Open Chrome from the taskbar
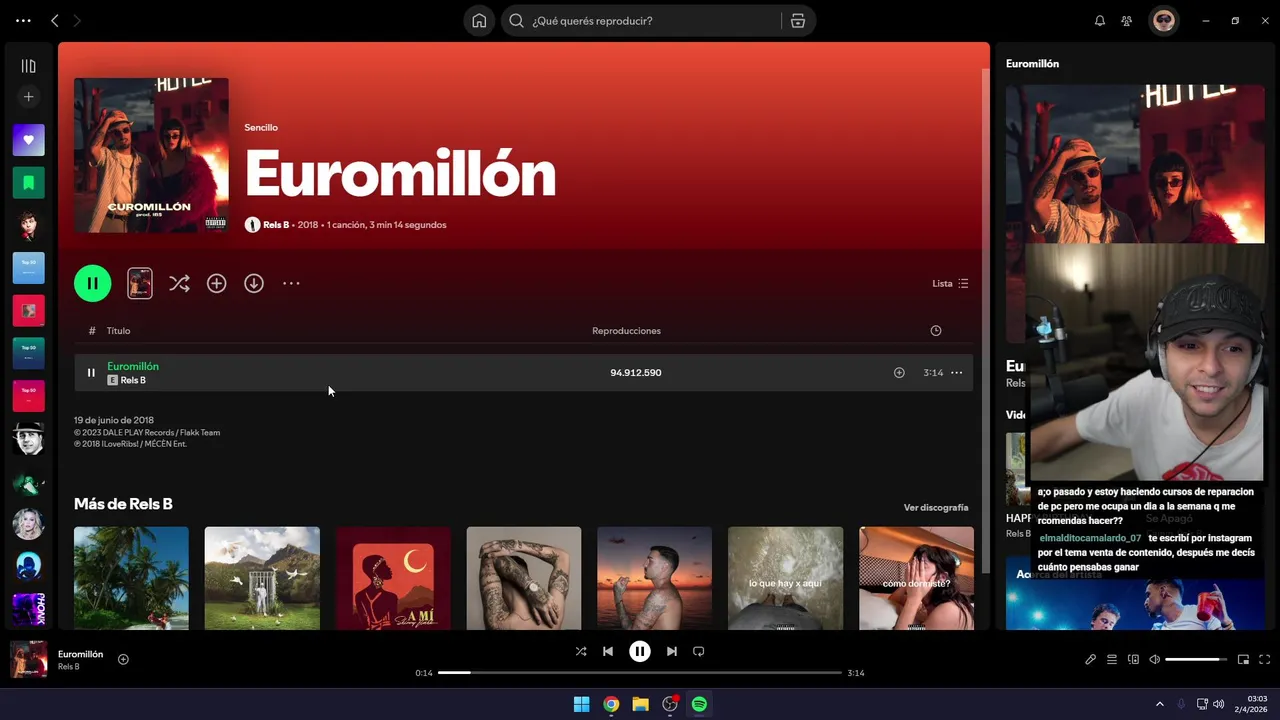This screenshot has height=720, width=1280. pos(611,704)
